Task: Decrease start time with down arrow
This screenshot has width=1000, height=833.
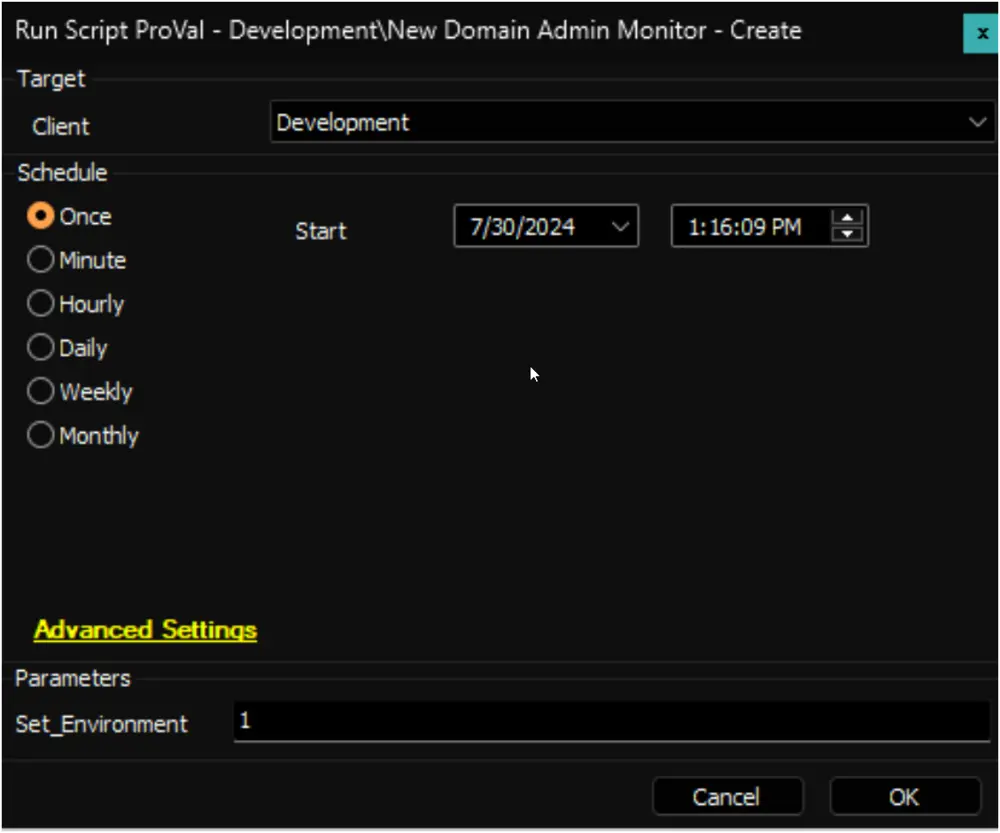Action: click(847, 234)
